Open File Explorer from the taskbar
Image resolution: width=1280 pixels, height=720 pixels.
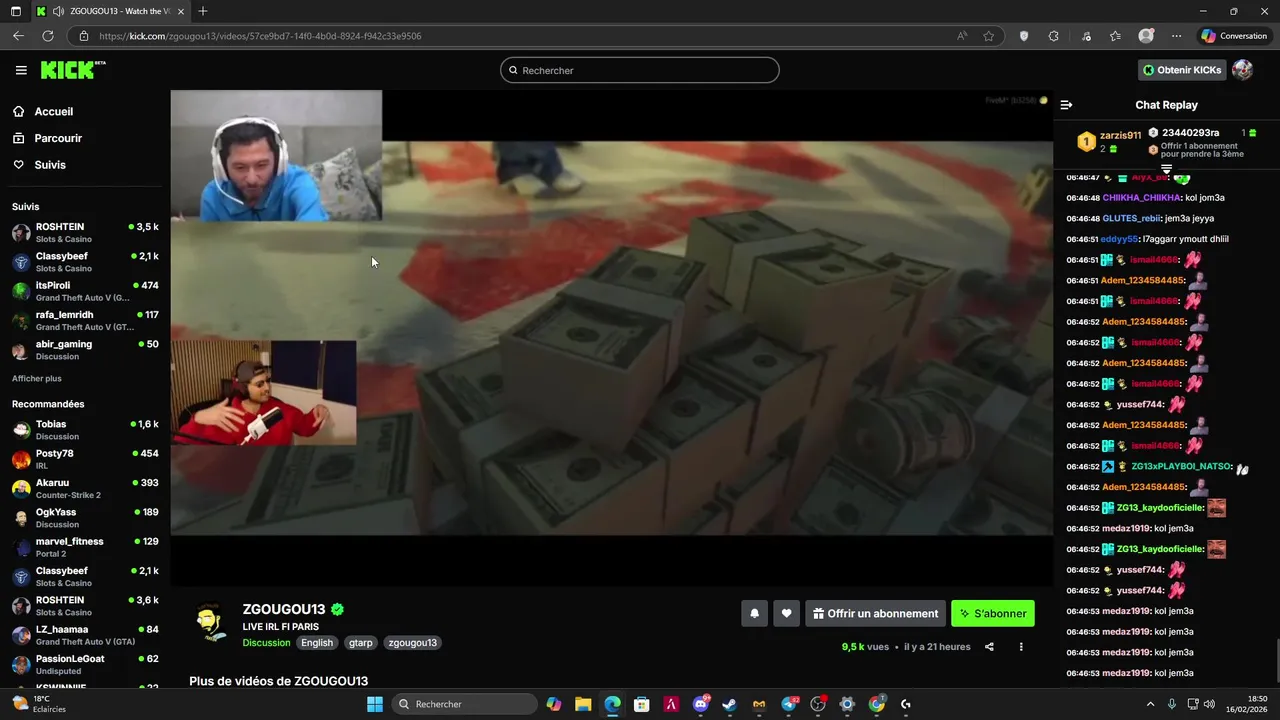tap(583, 704)
